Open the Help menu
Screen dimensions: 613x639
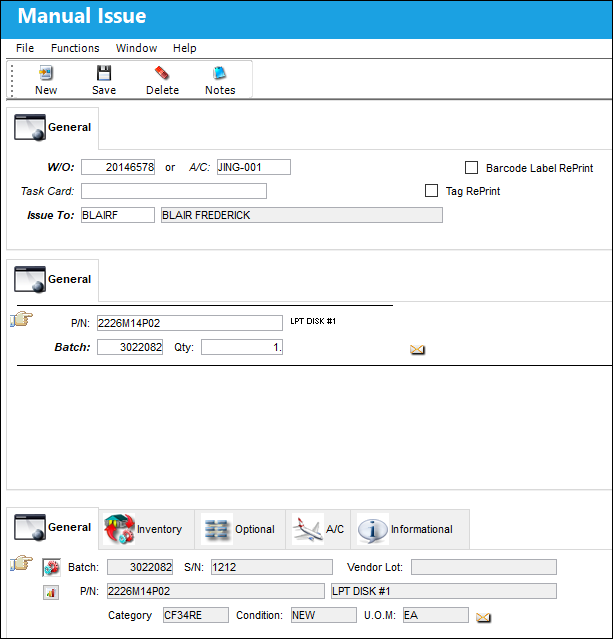pyautogui.click(x=185, y=48)
